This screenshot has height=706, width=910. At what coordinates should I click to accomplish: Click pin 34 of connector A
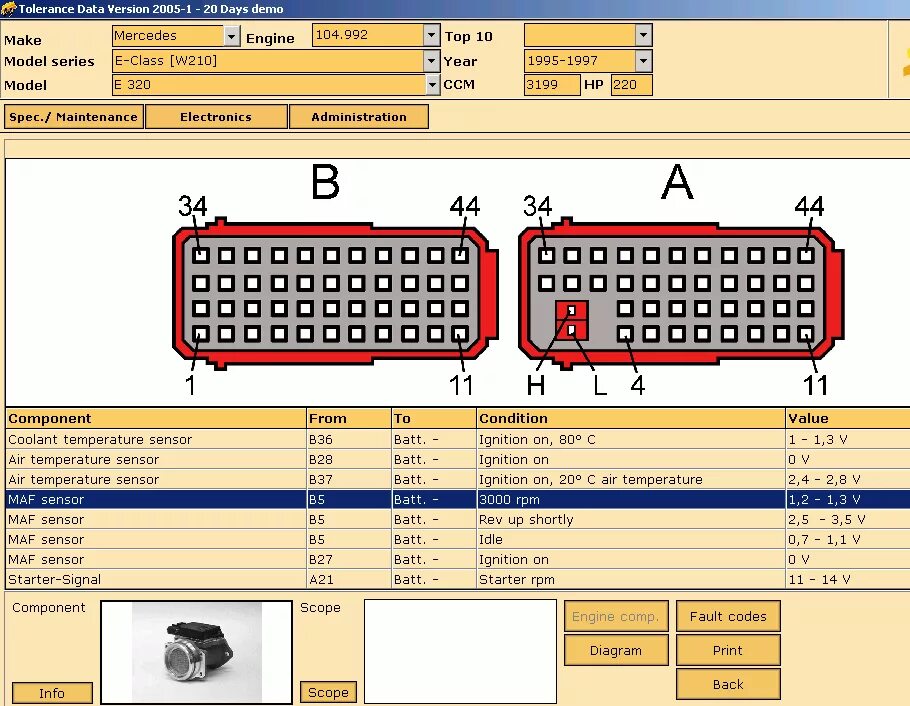(x=546, y=255)
